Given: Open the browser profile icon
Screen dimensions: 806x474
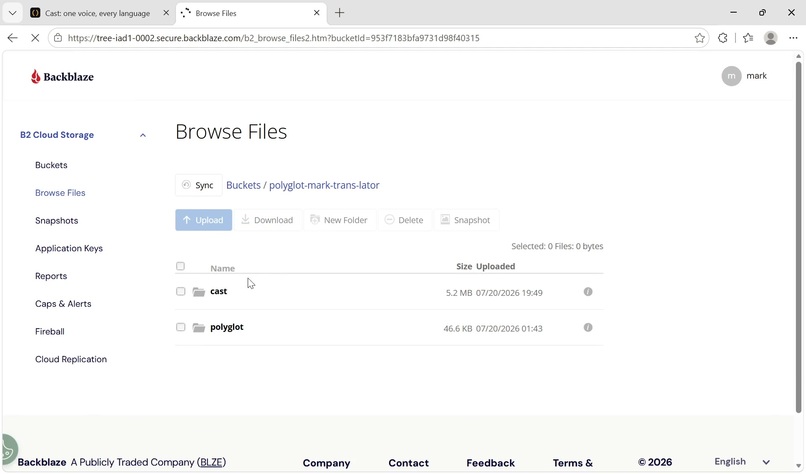Looking at the screenshot, I should point(771,38).
